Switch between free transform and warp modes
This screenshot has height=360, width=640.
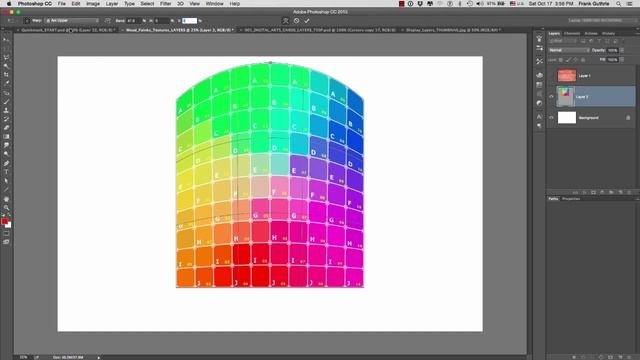click(285, 20)
